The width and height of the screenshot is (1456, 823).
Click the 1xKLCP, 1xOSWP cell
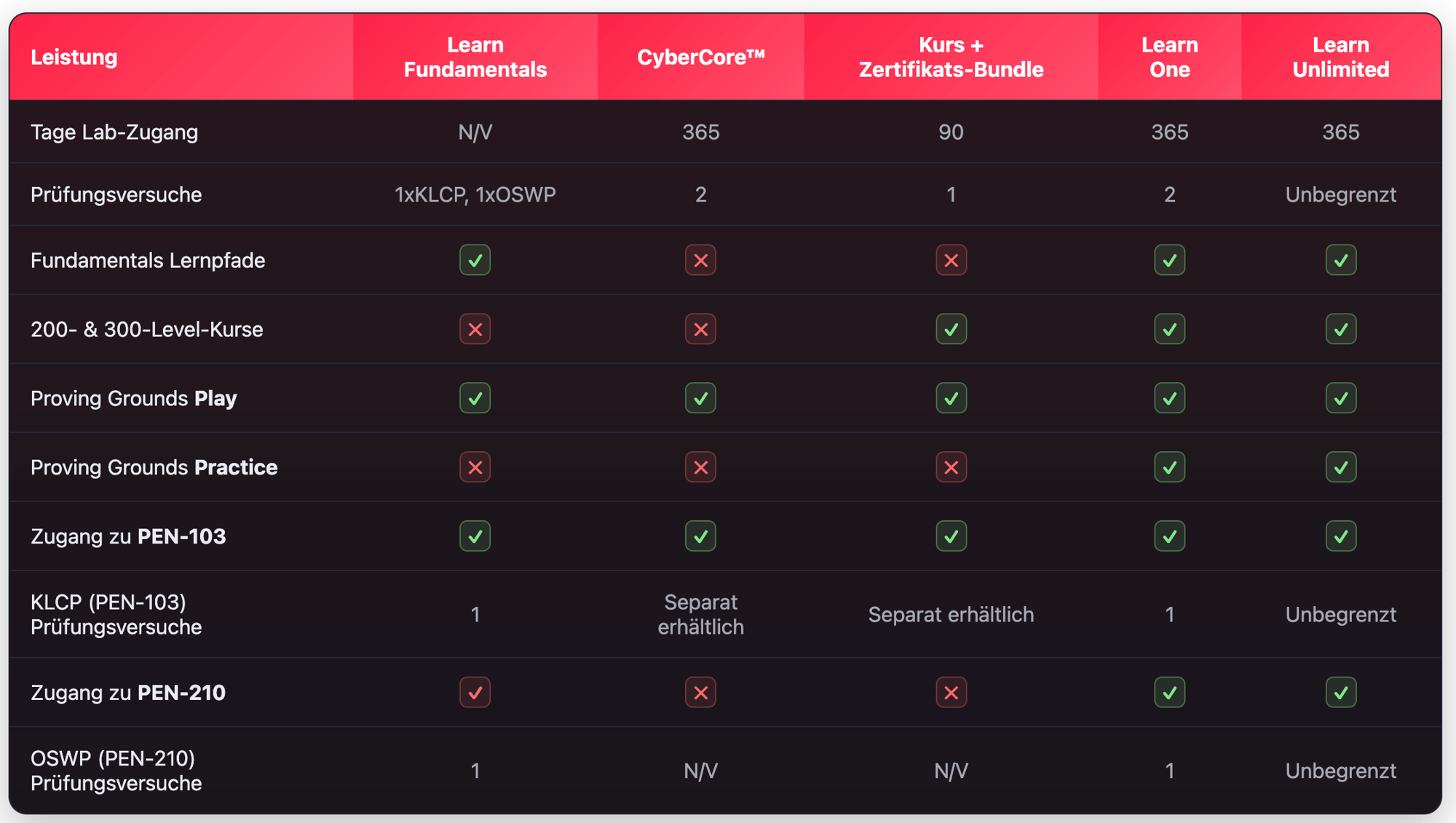tap(475, 194)
